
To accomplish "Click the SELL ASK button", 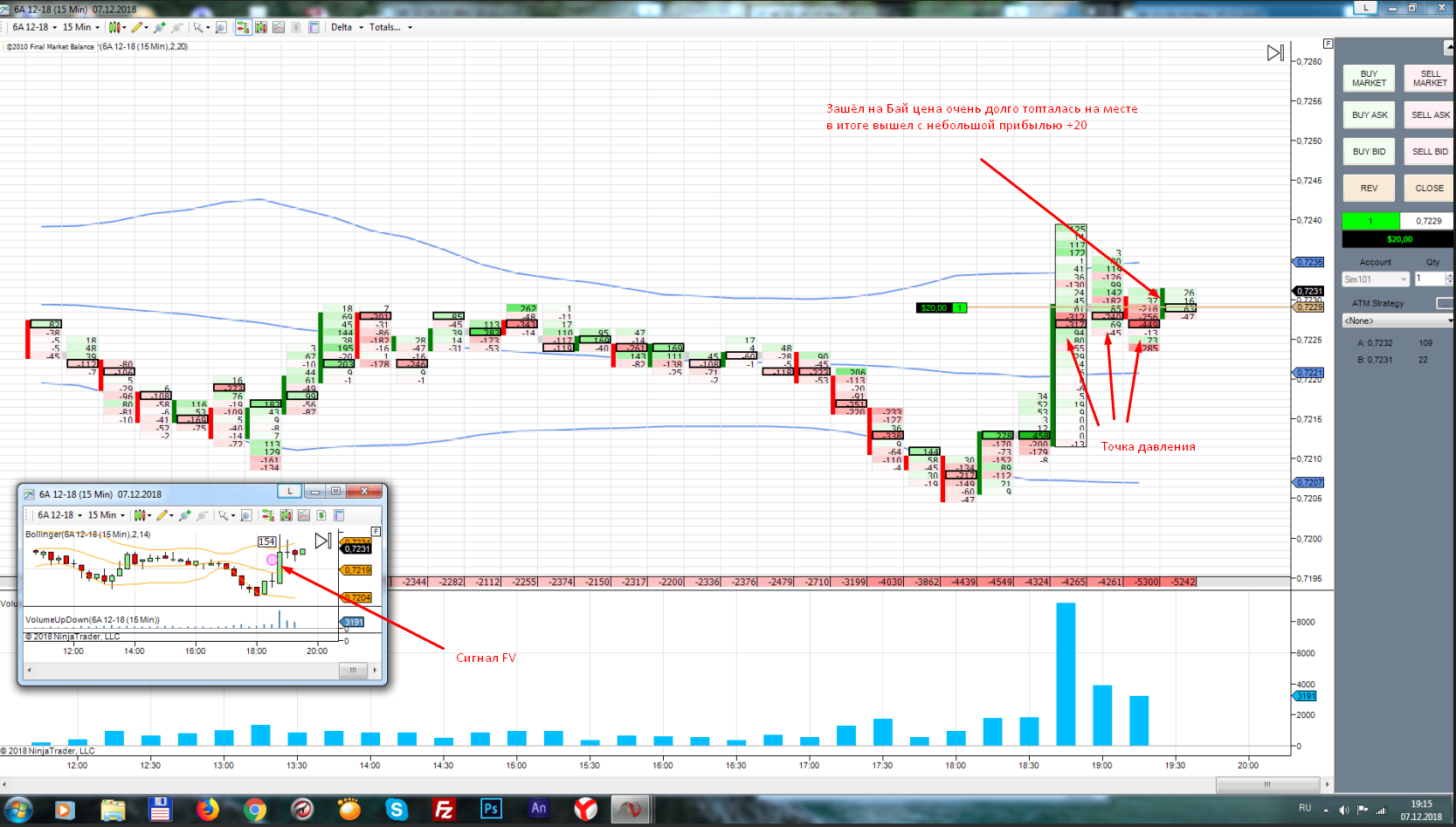I will coord(1430,115).
